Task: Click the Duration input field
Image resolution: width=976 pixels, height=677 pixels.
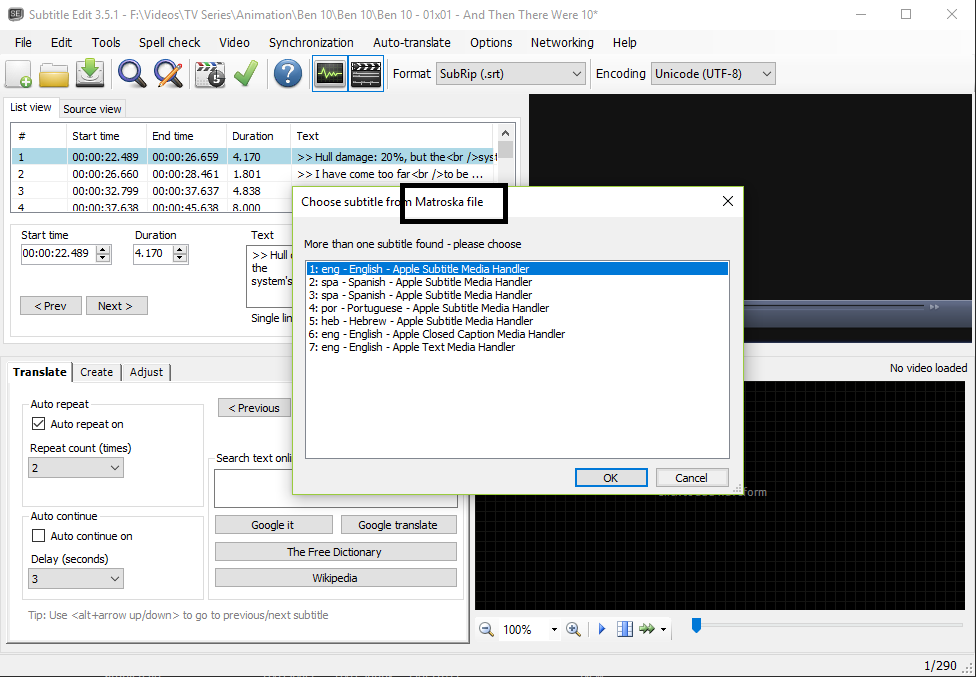Action: point(153,253)
